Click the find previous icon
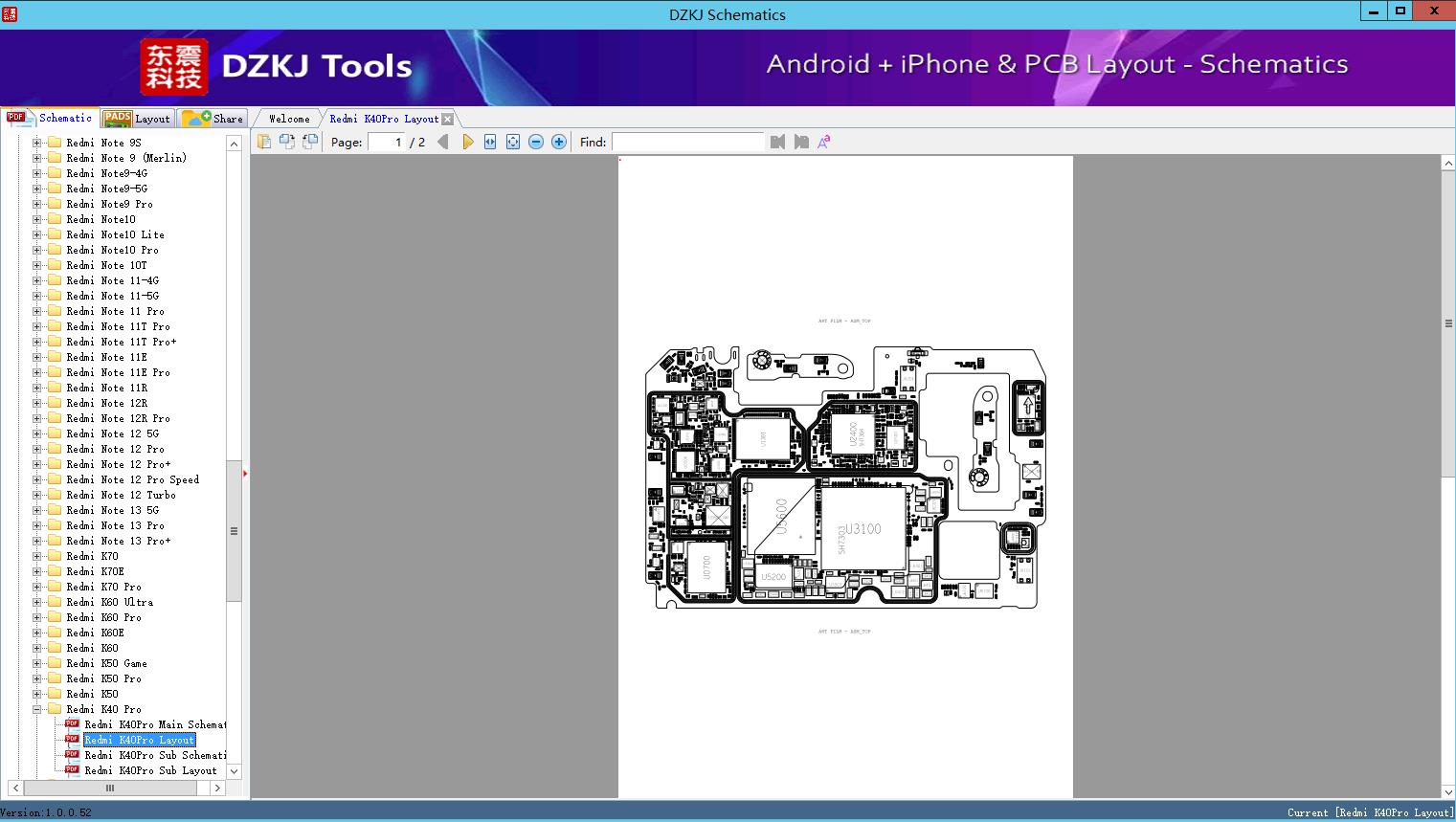The width and height of the screenshot is (1456, 822). click(777, 142)
